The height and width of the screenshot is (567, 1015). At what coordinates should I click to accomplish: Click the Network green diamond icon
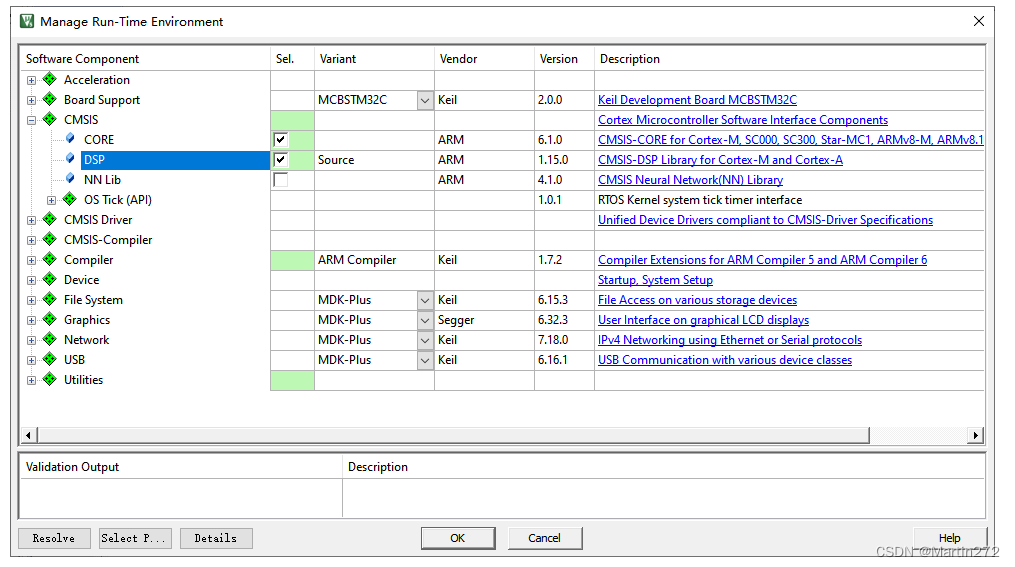(50, 340)
